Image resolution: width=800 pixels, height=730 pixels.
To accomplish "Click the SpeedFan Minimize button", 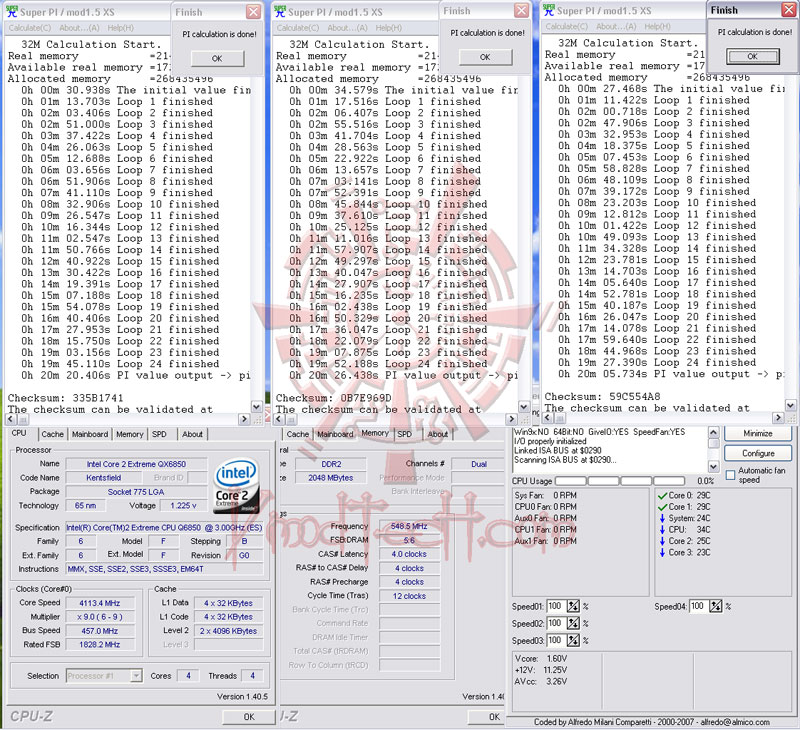I will click(x=758, y=433).
